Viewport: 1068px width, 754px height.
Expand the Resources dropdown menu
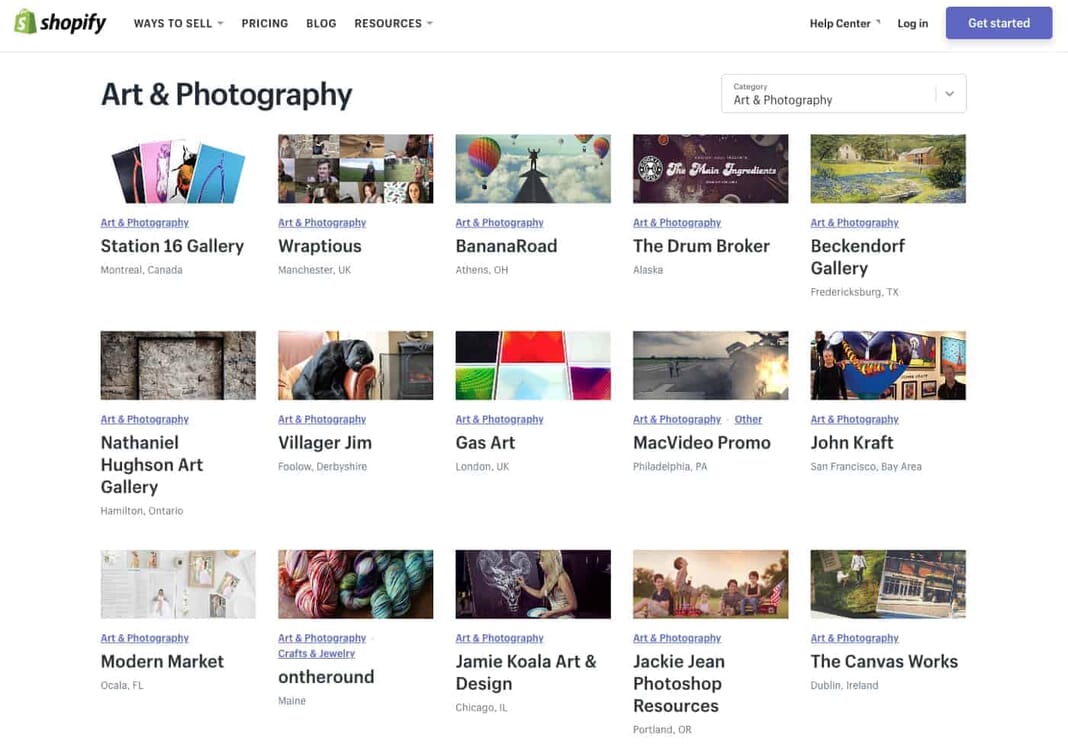(393, 23)
